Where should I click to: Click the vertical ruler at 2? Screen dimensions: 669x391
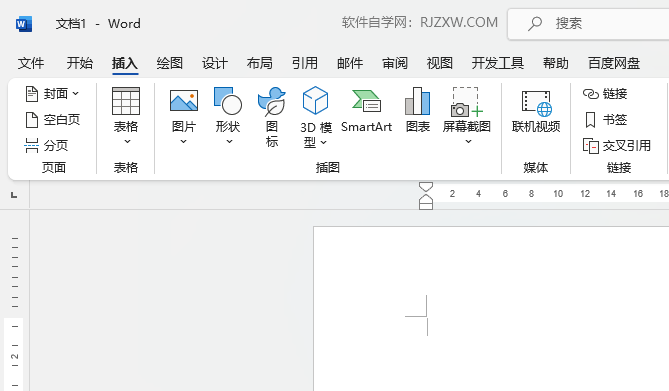(x=14, y=356)
